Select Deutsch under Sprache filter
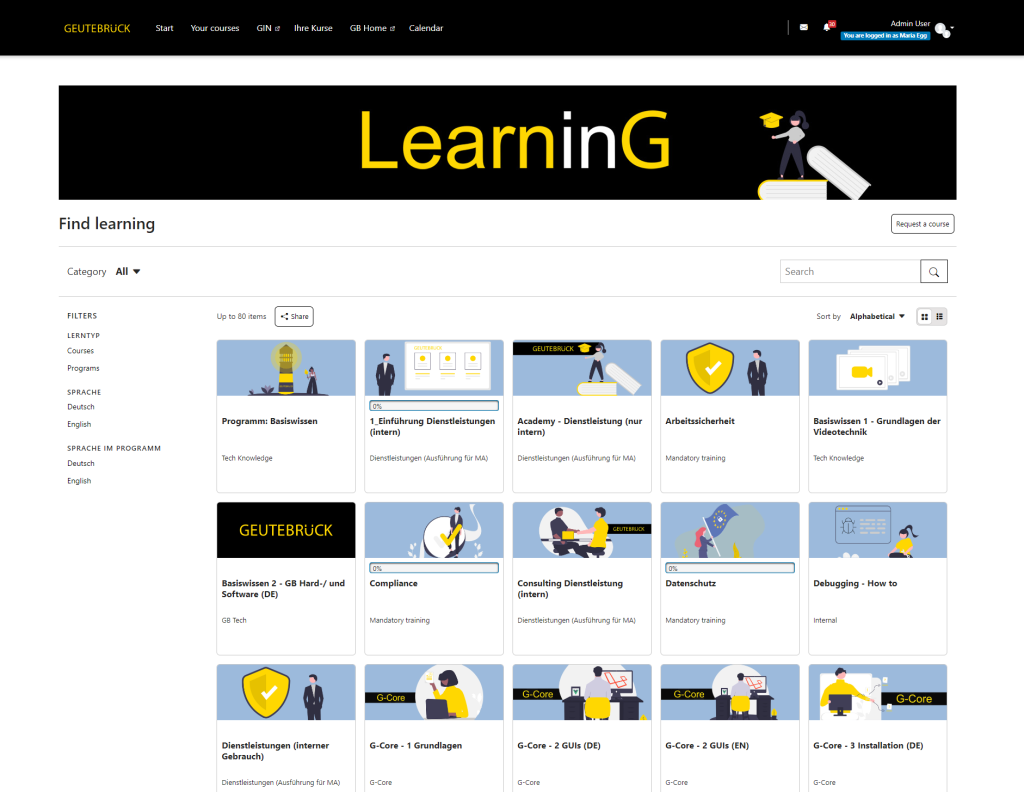This screenshot has height=792, width=1024. click(81, 407)
